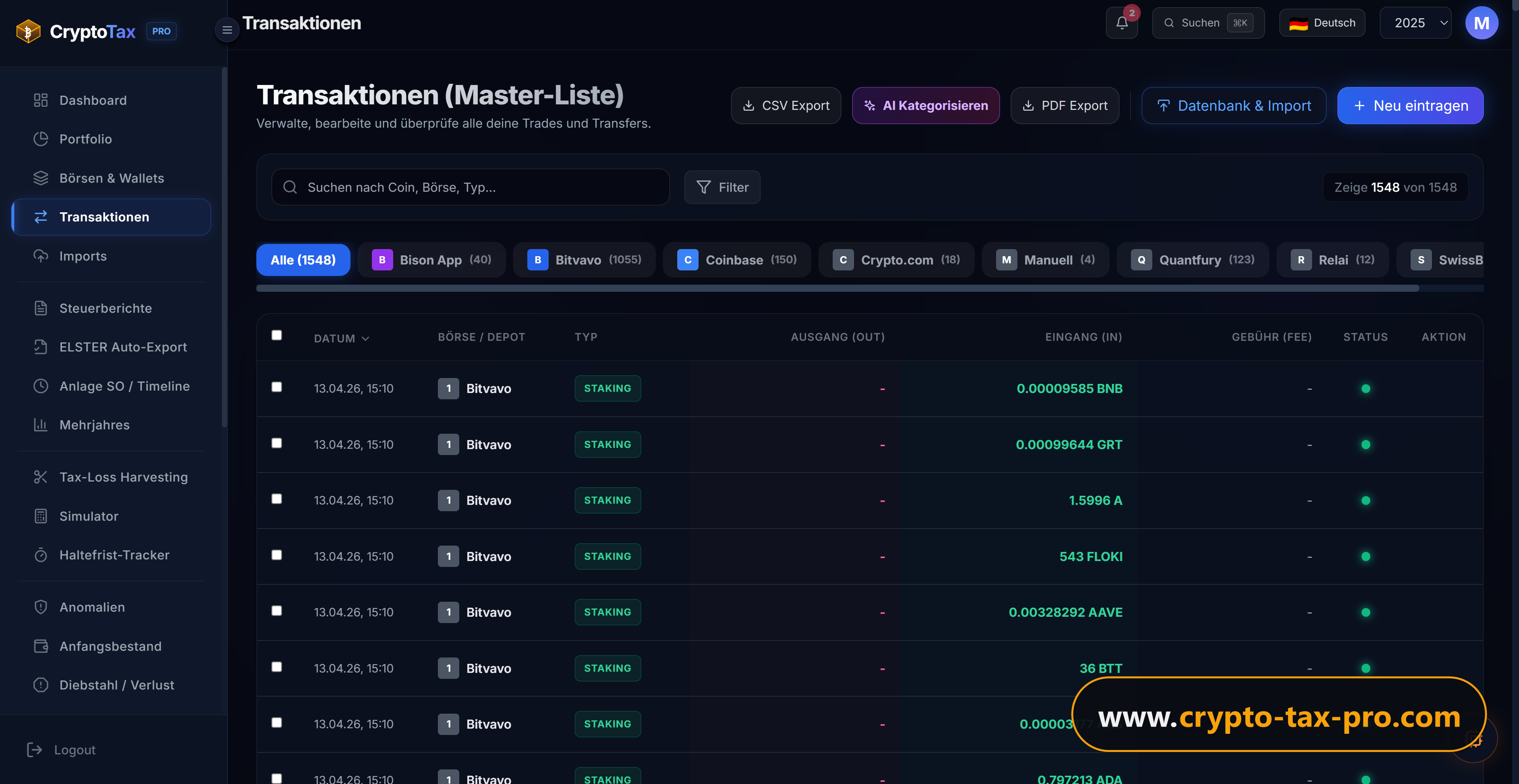Click the Anomalien shield icon

tap(41, 607)
